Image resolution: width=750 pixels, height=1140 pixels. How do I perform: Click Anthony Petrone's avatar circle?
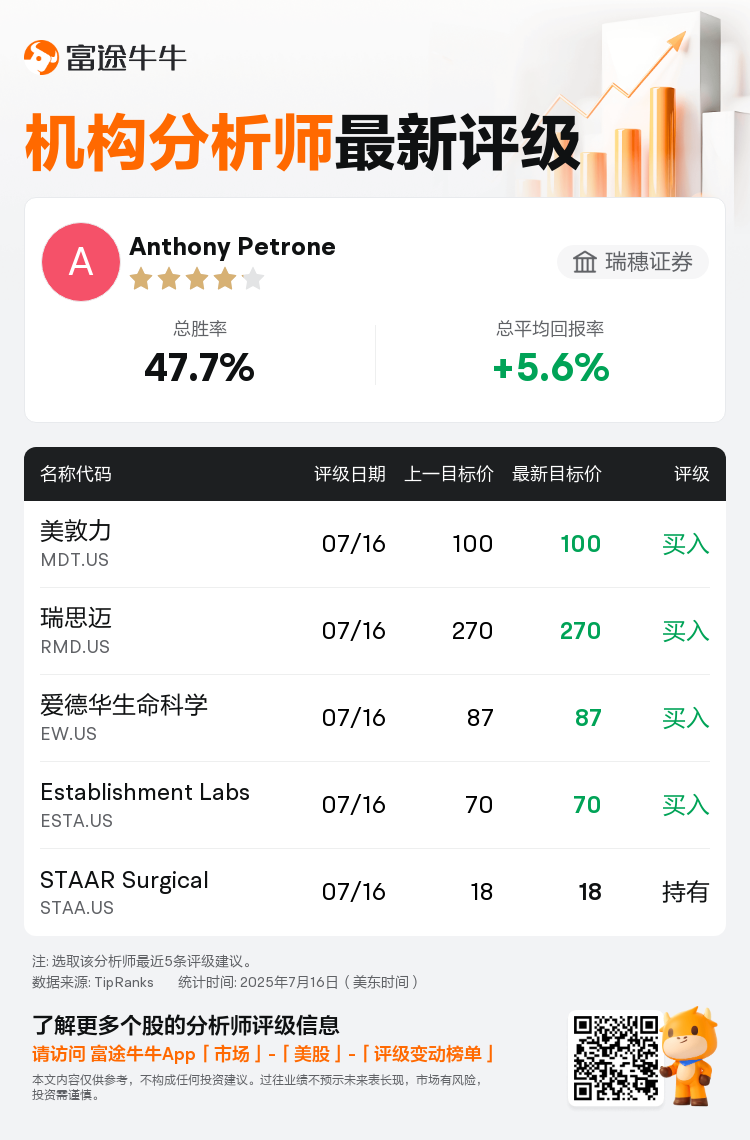click(81, 262)
